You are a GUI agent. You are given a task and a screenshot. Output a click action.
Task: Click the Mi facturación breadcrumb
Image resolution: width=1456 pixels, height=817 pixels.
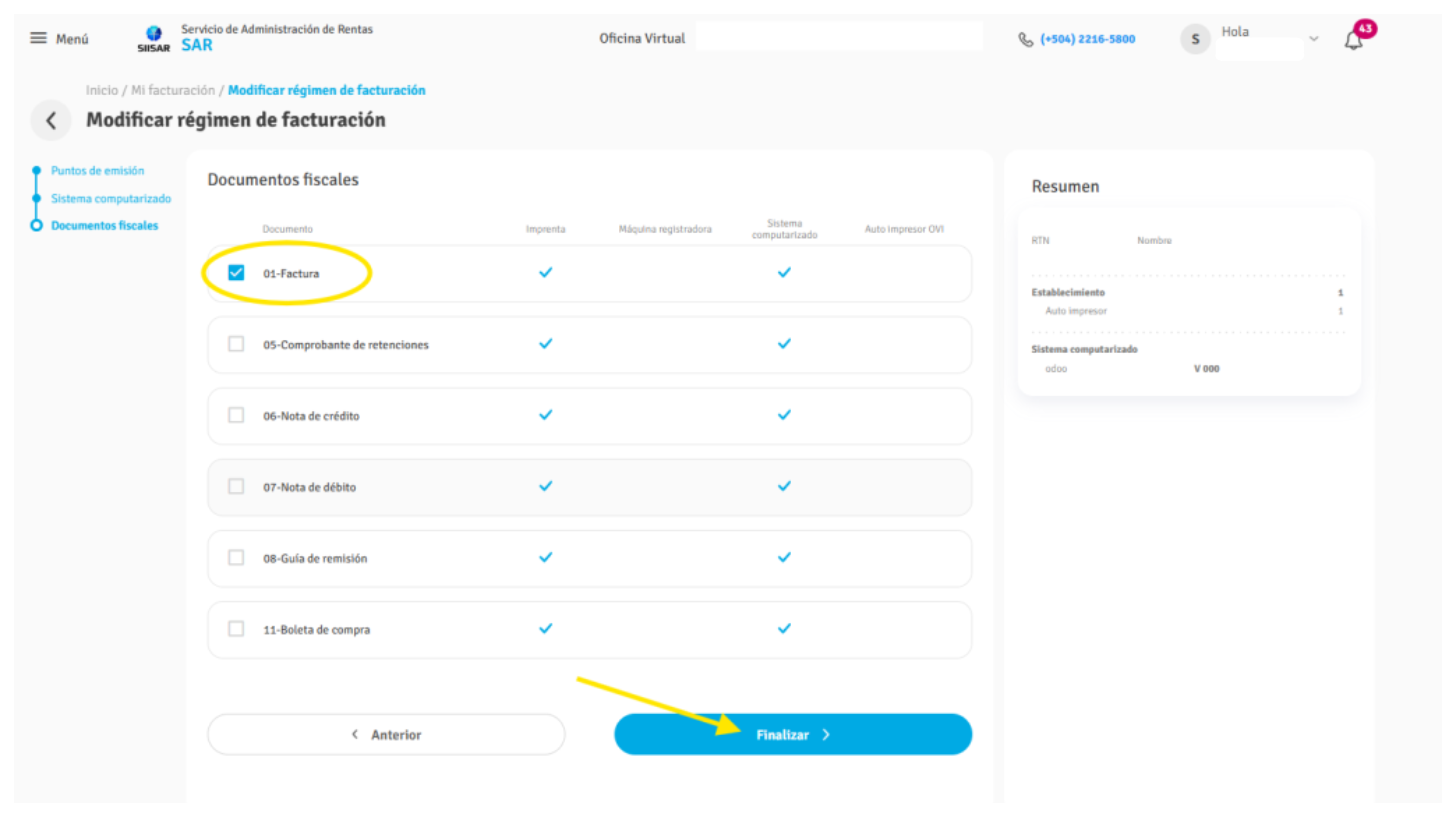pos(173,91)
